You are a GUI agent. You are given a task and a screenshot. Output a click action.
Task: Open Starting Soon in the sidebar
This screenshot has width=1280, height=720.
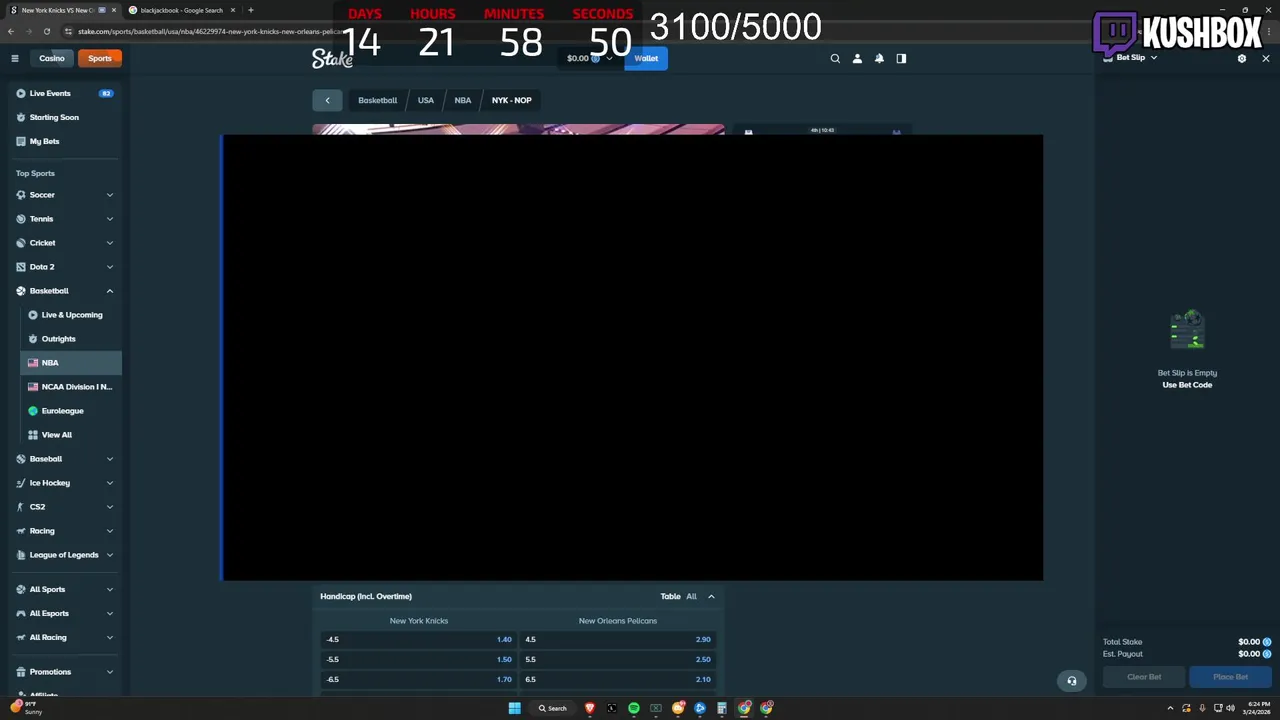coord(64,117)
